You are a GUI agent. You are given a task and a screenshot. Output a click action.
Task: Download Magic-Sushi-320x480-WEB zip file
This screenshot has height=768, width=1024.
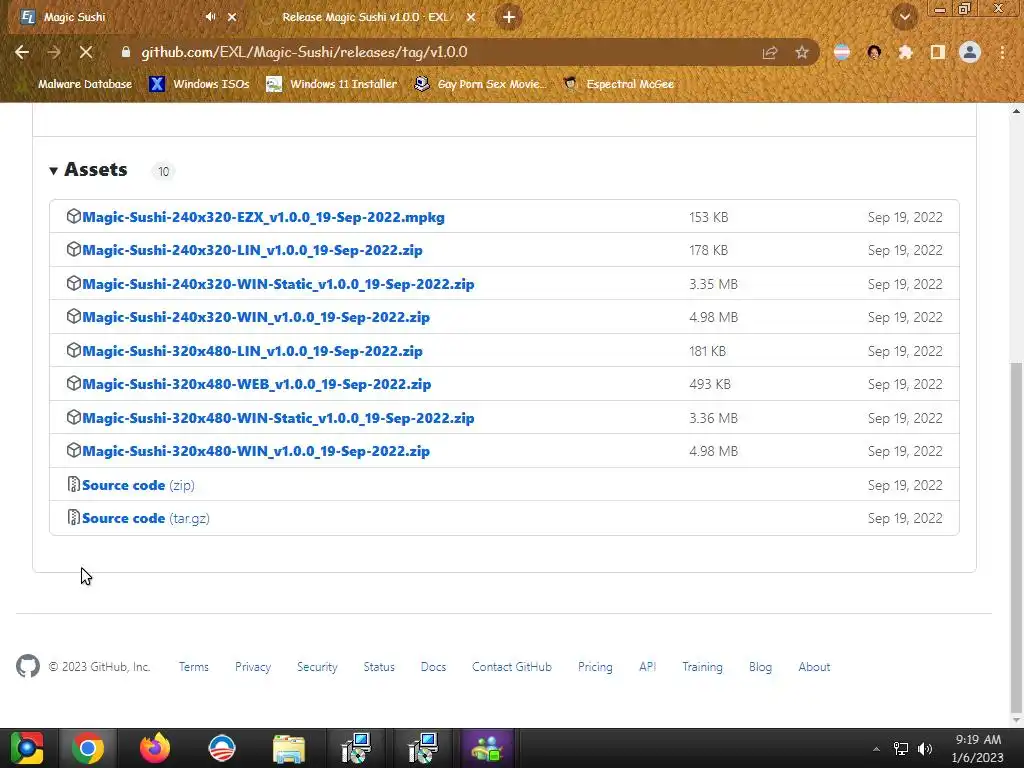[257, 385]
